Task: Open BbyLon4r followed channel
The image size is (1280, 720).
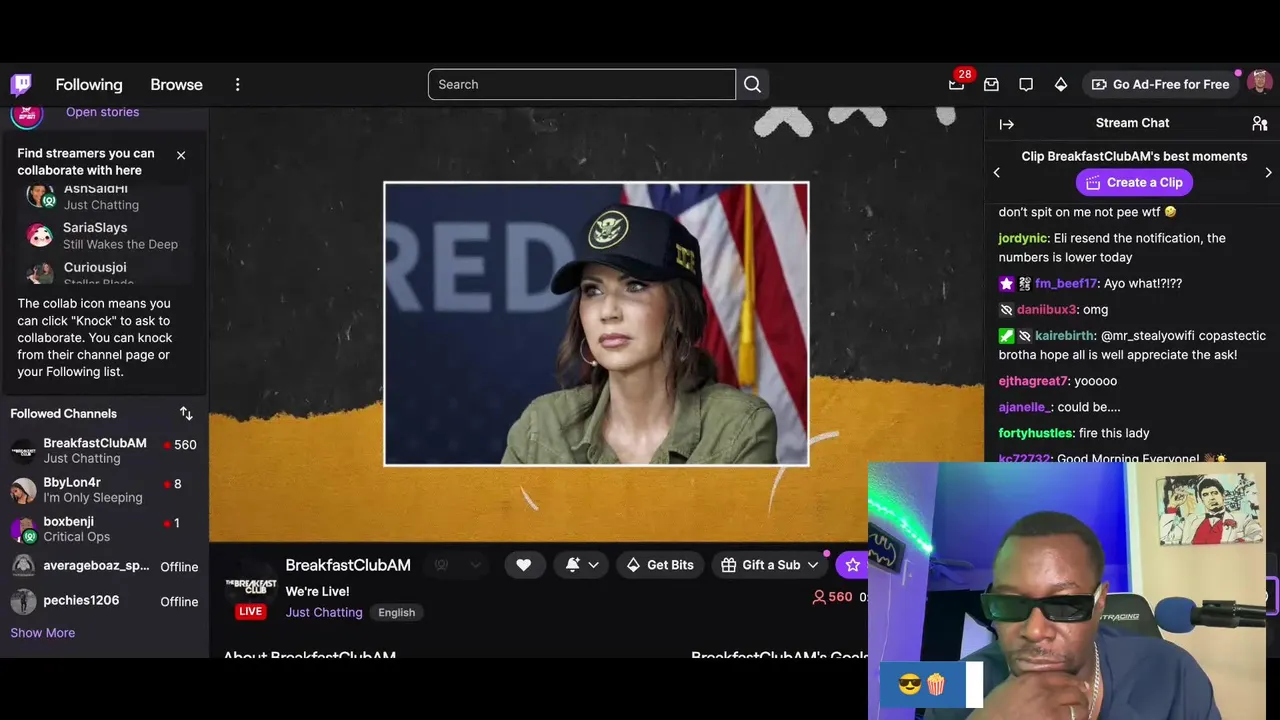Action: click(x=104, y=489)
